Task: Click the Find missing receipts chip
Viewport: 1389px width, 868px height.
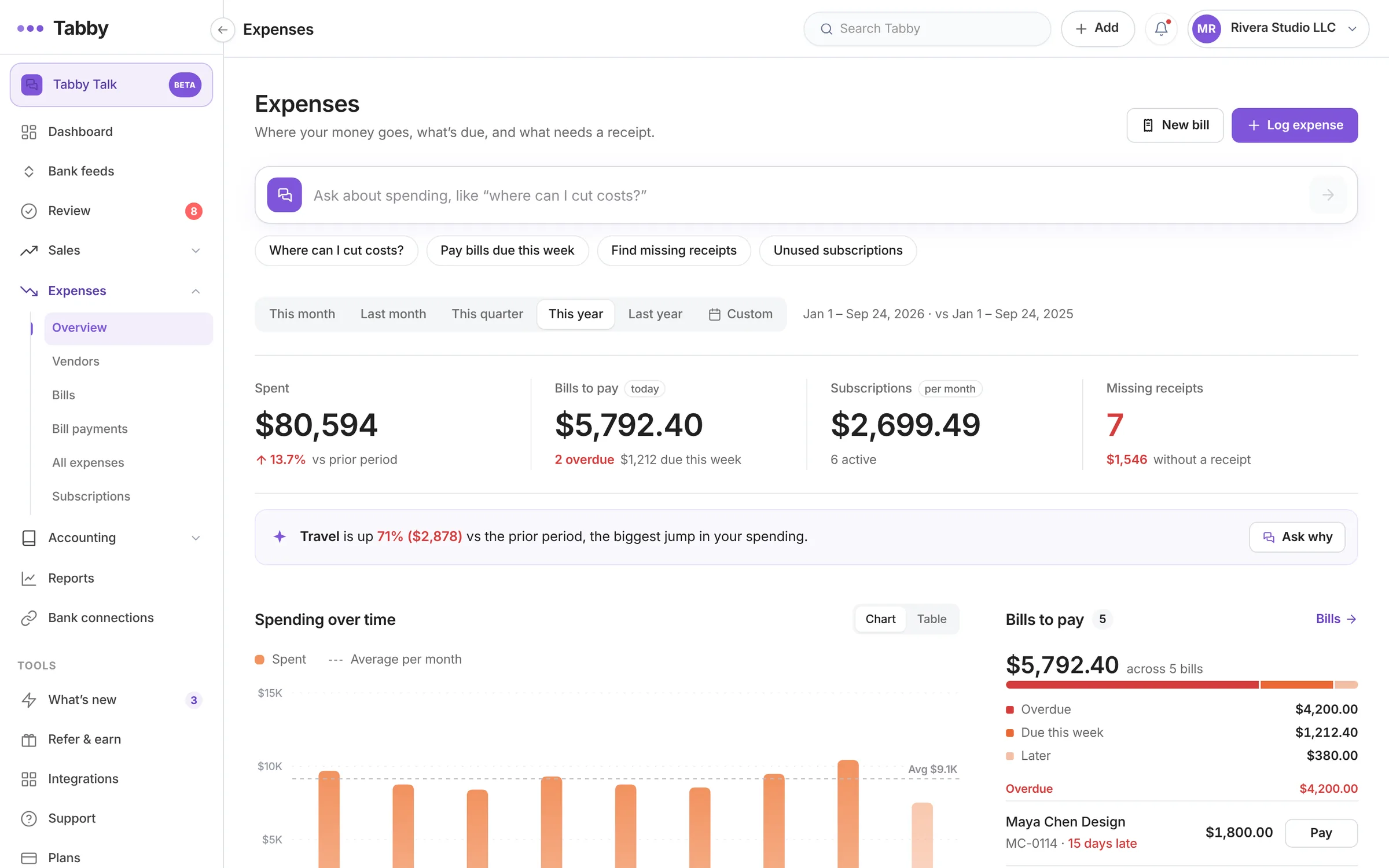Action: click(674, 251)
